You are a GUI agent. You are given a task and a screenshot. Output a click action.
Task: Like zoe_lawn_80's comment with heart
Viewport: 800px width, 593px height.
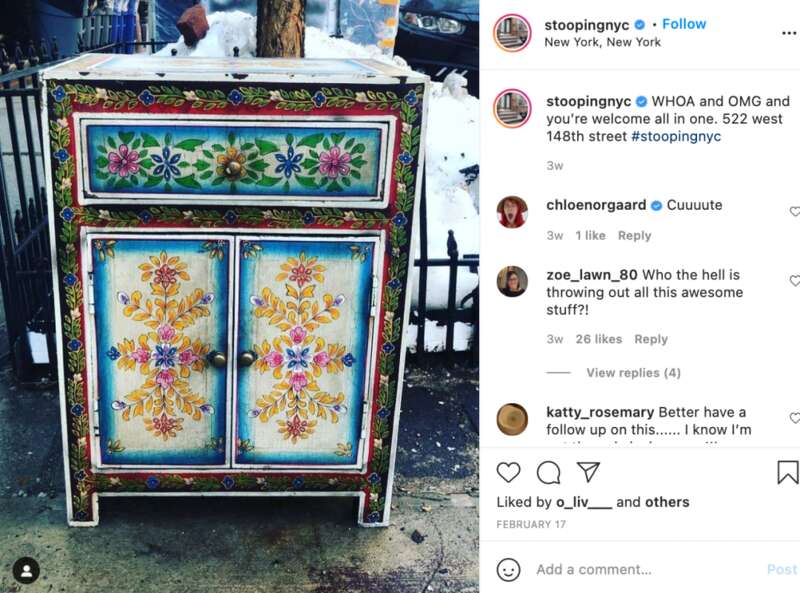click(795, 281)
